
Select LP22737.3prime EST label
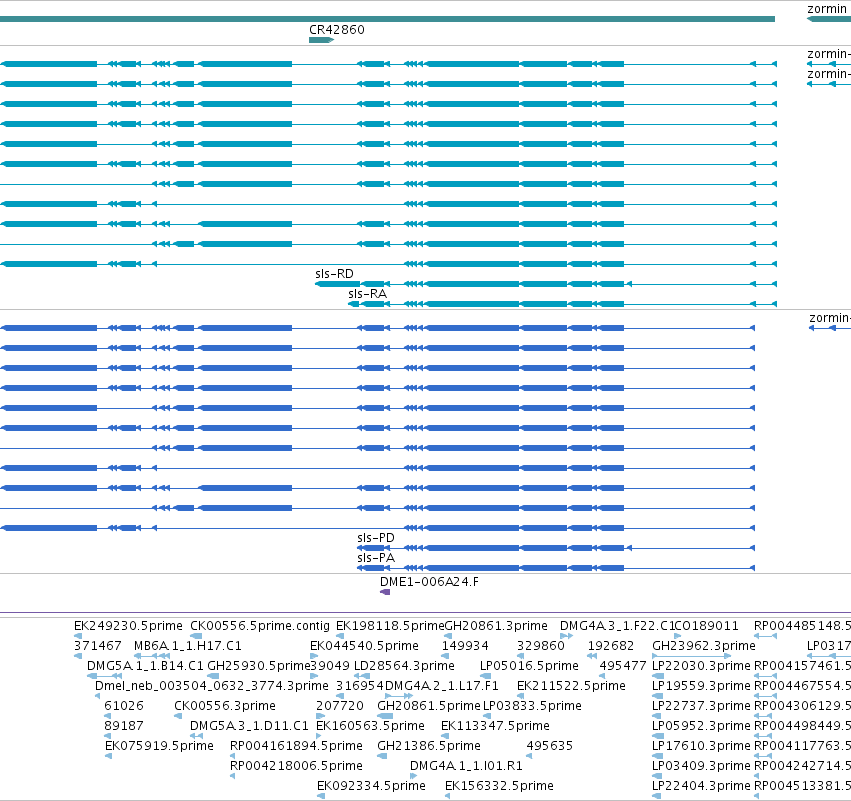[701, 706]
